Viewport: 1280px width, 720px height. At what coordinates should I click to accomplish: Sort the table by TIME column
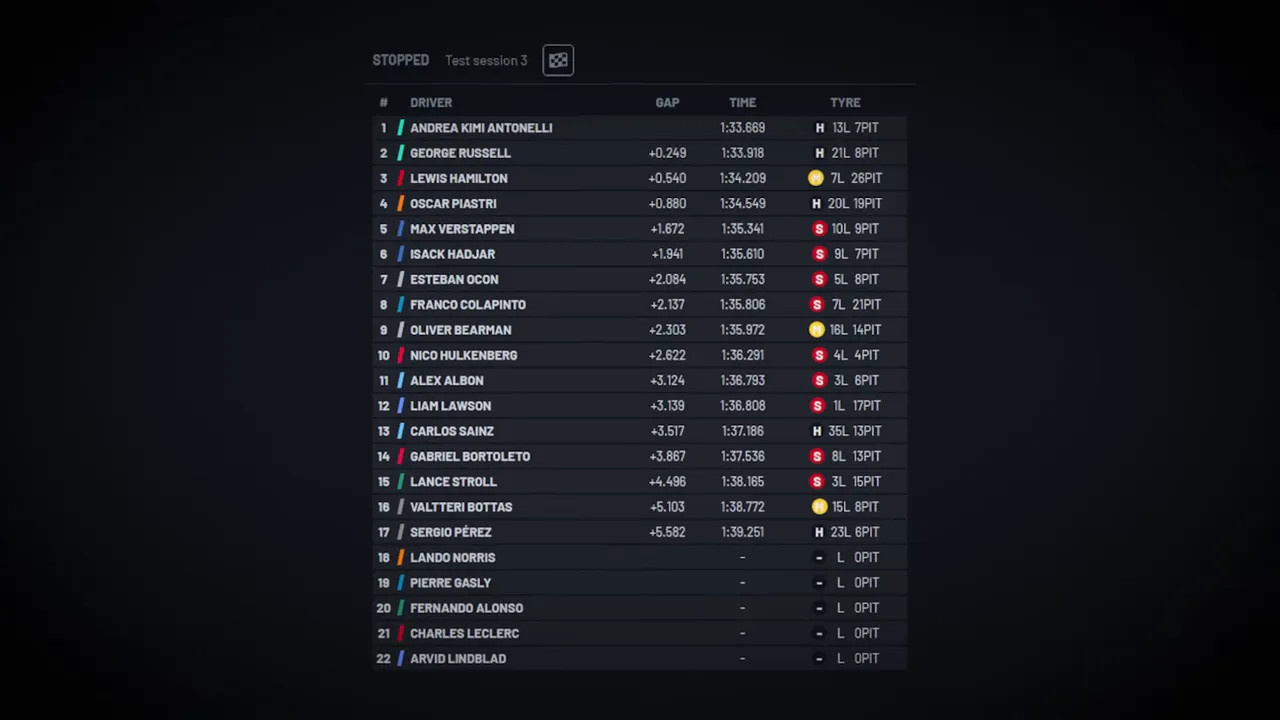(x=742, y=102)
